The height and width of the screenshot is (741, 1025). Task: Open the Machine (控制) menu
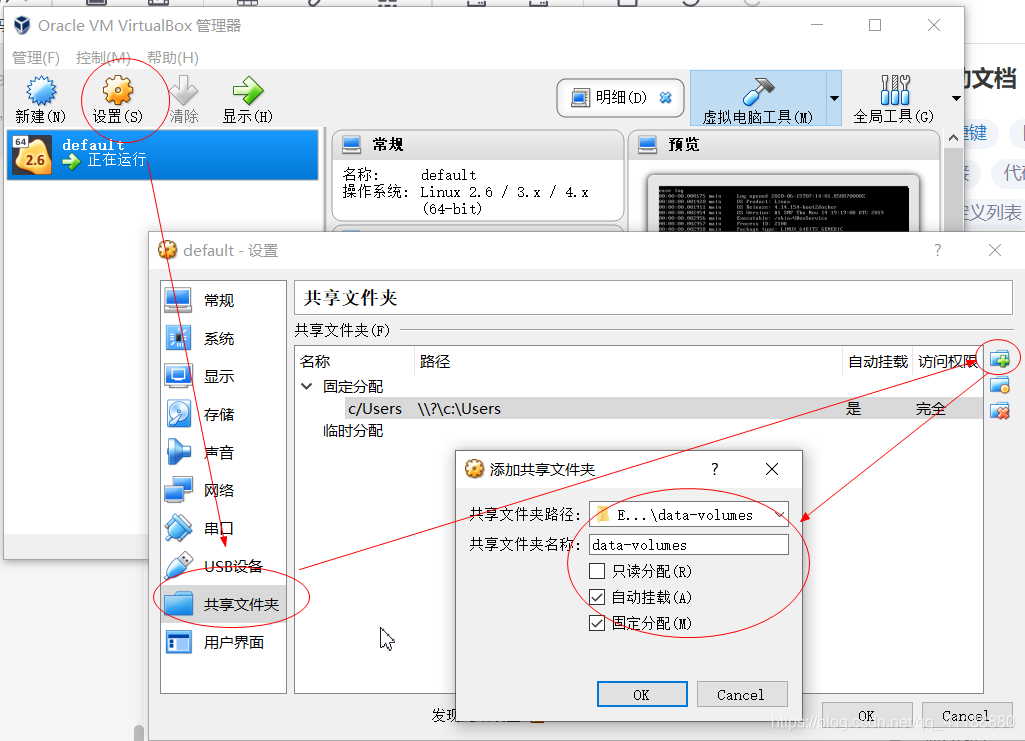103,58
